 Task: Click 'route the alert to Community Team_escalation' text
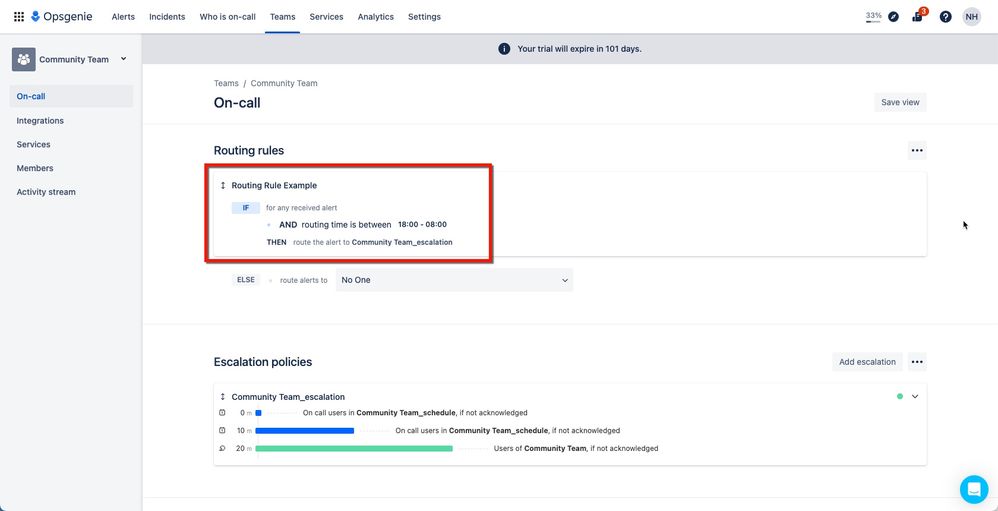pyautogui.click(x=372, y=242)
